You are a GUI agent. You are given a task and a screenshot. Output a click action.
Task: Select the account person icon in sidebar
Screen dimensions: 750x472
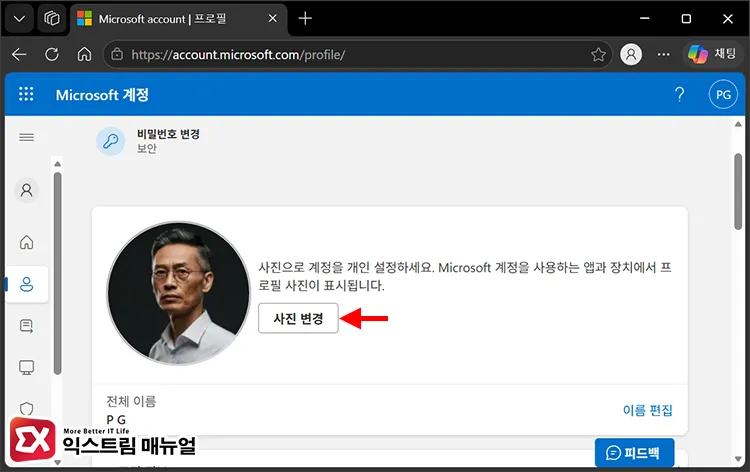coord(26,190)
